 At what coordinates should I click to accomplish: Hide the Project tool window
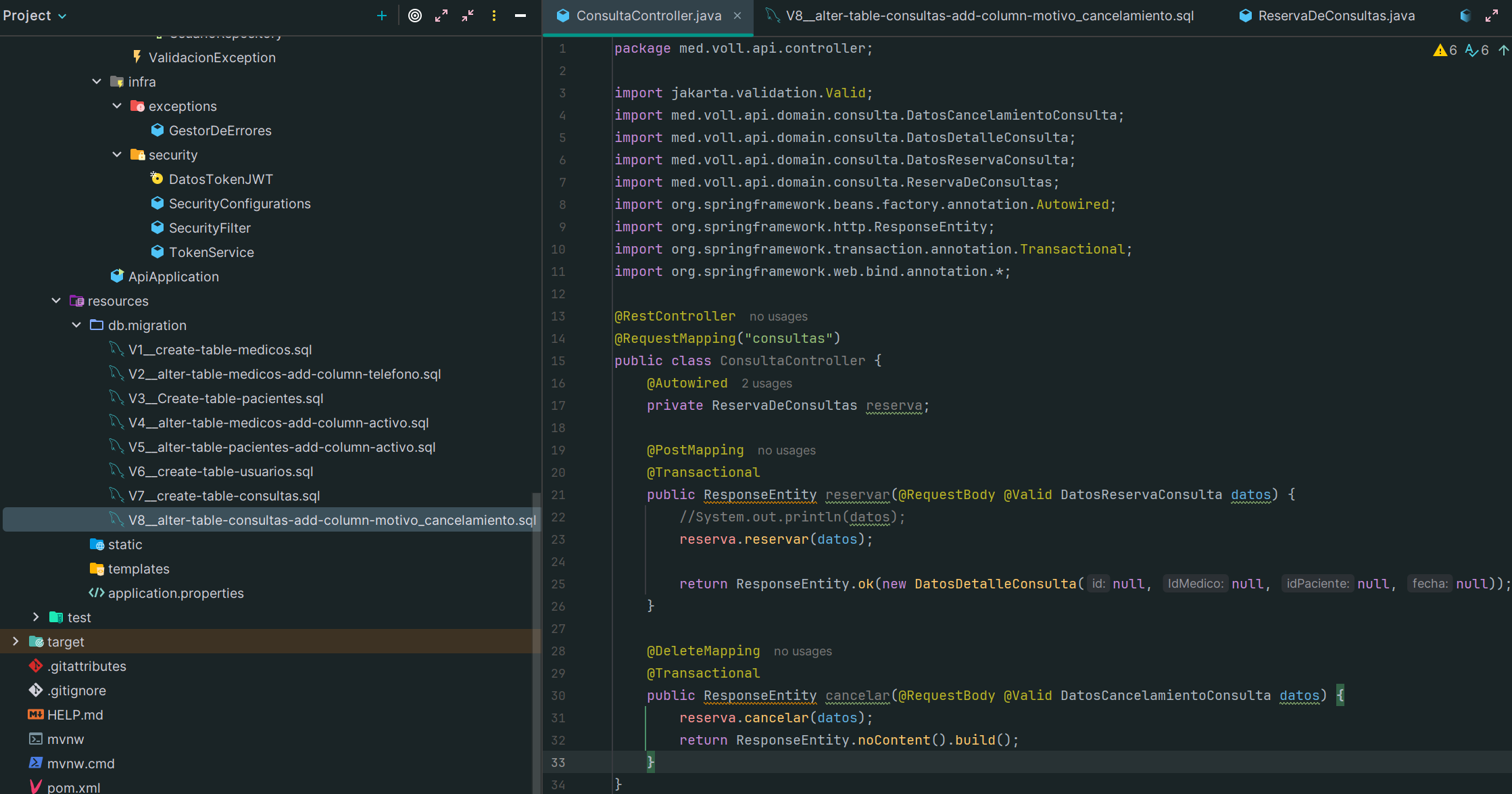coord(520,16)
